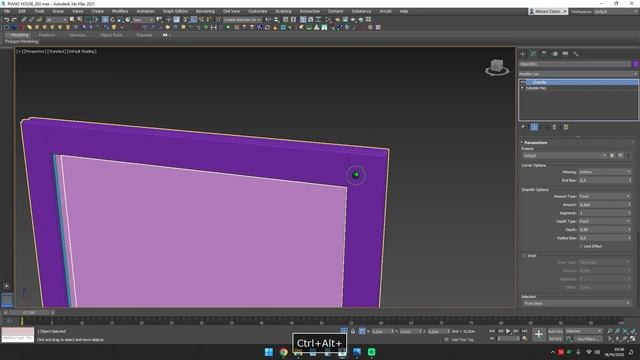The image size is (640, 360).
Task: Enable the Inset checkbox
Action: click(x=524, y=256)
